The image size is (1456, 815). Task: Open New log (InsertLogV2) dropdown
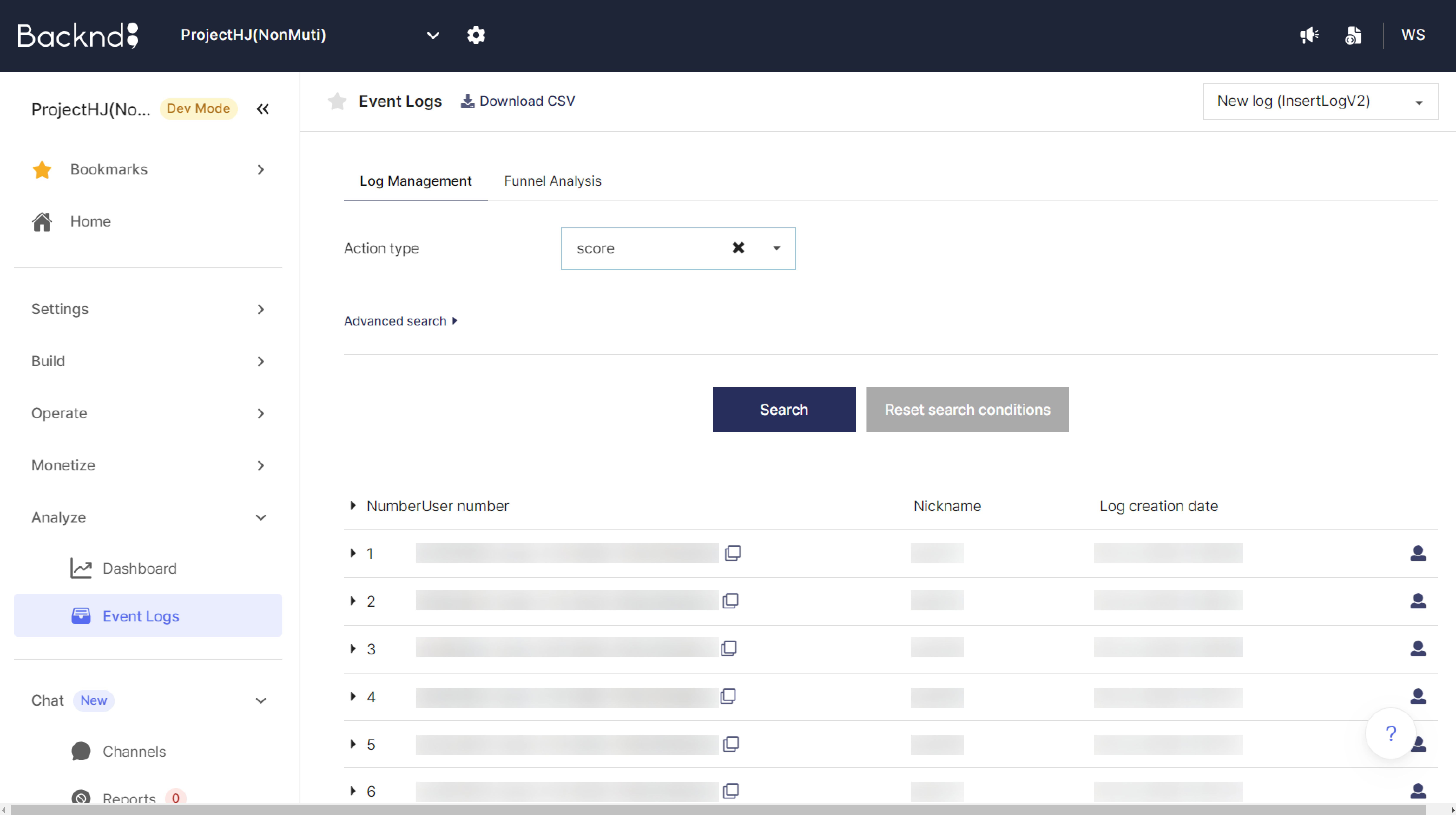point(1320,102)
